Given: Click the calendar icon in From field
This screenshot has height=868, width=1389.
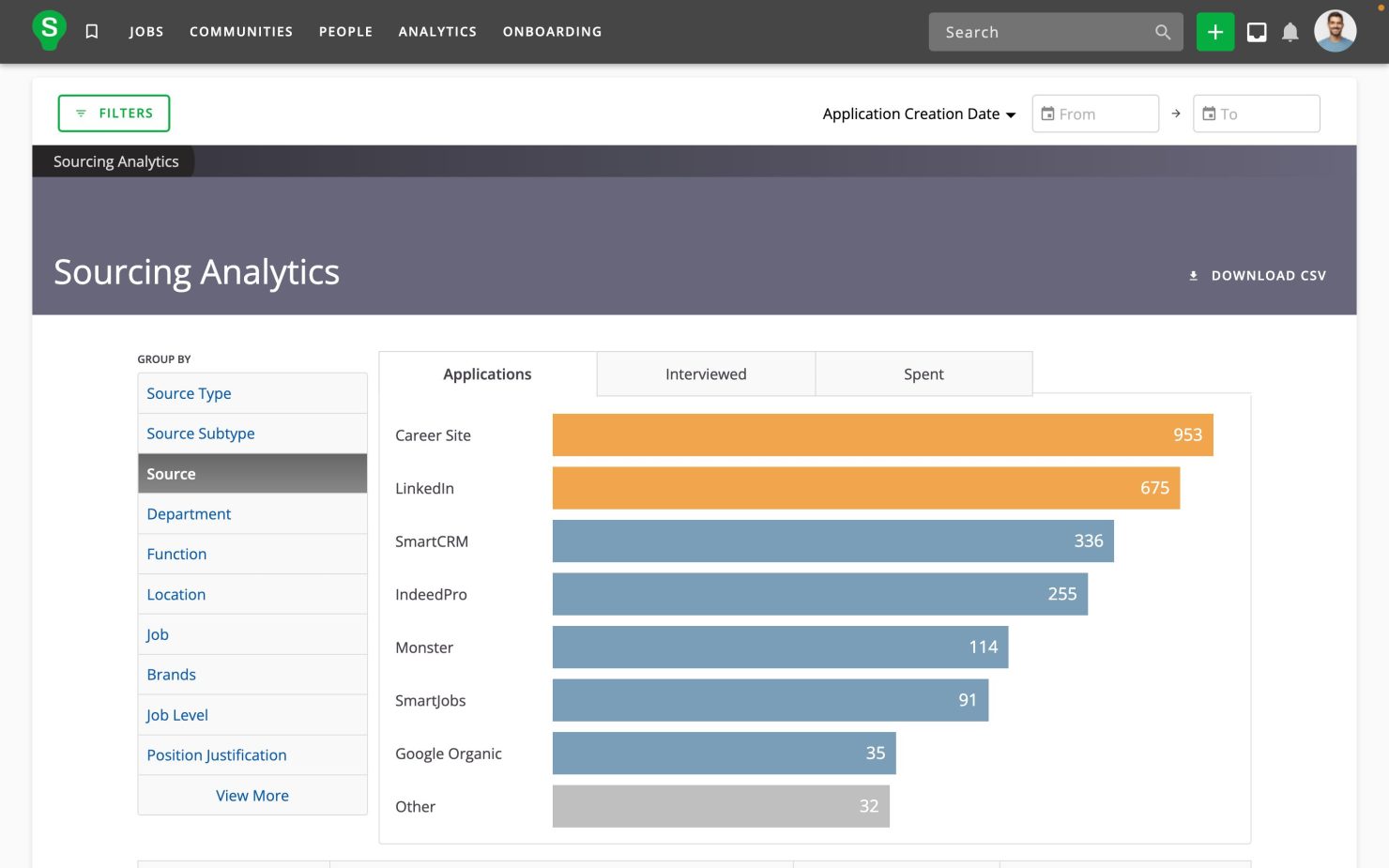Looking at the screenshot, I should point(1047,114).
